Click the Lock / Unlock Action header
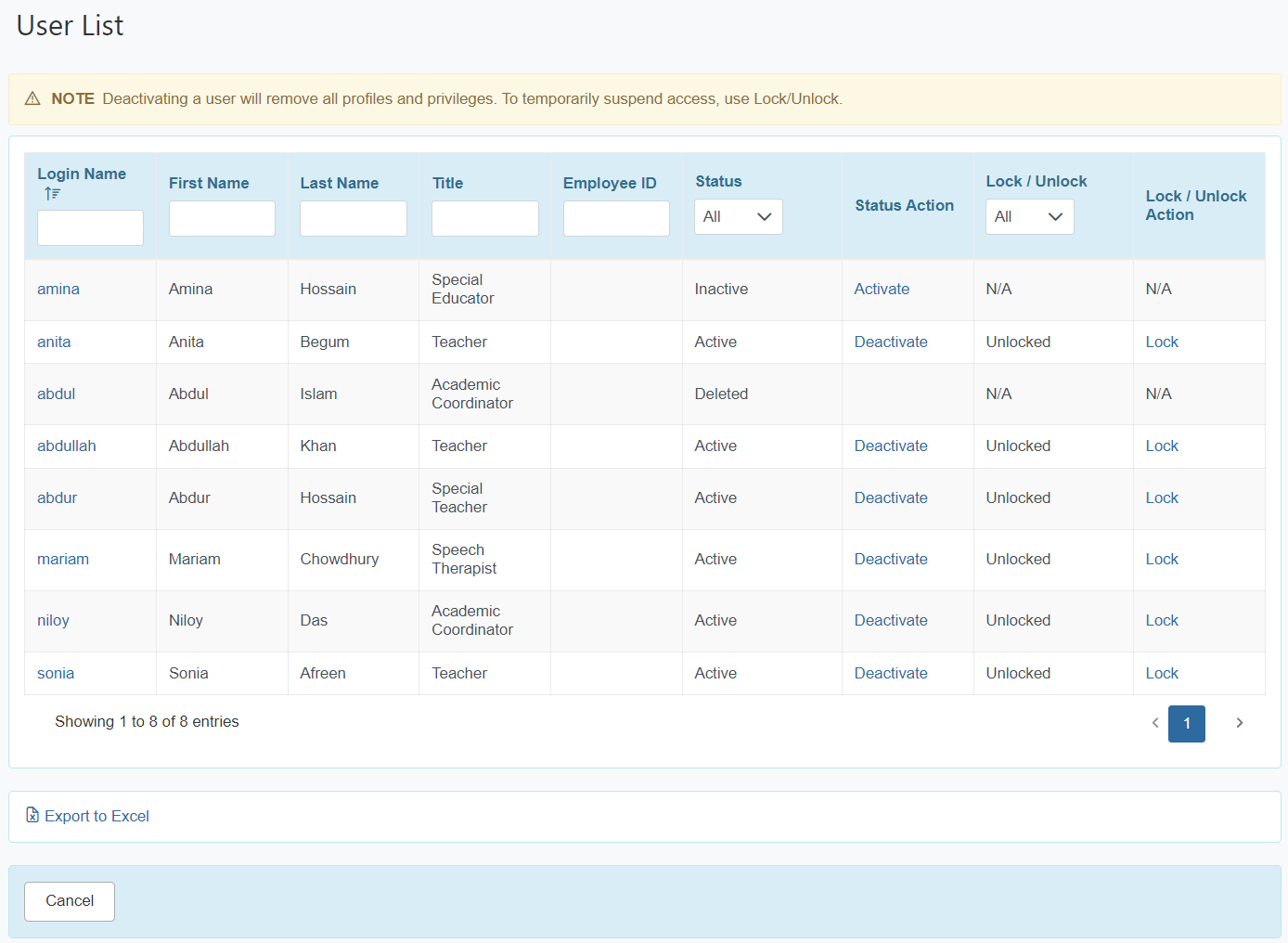 [x=1196, y=205]
